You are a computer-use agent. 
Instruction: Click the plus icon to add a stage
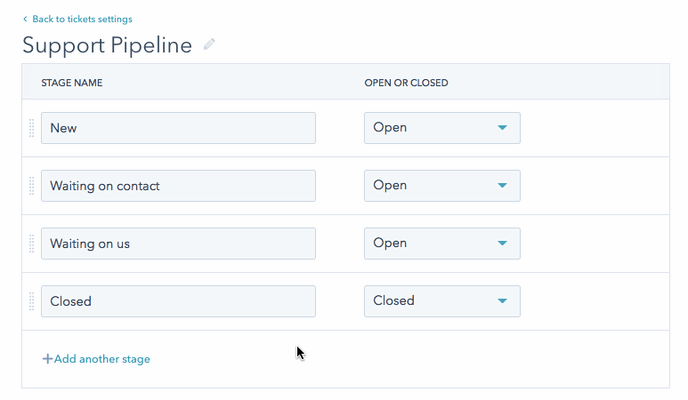click(x=47, y=359)
